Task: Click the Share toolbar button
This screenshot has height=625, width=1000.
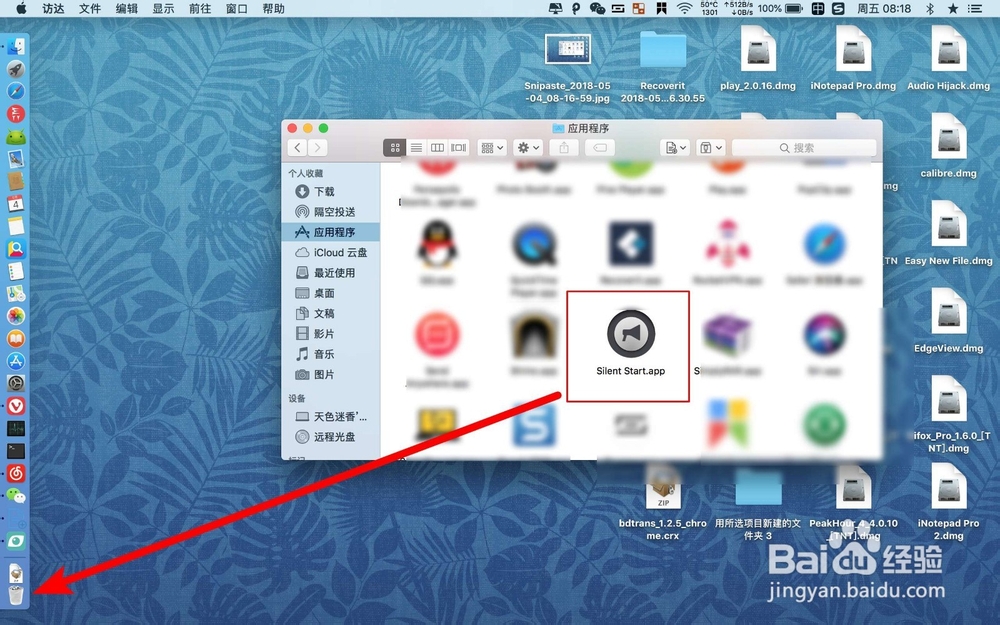Action: point(564,148)
